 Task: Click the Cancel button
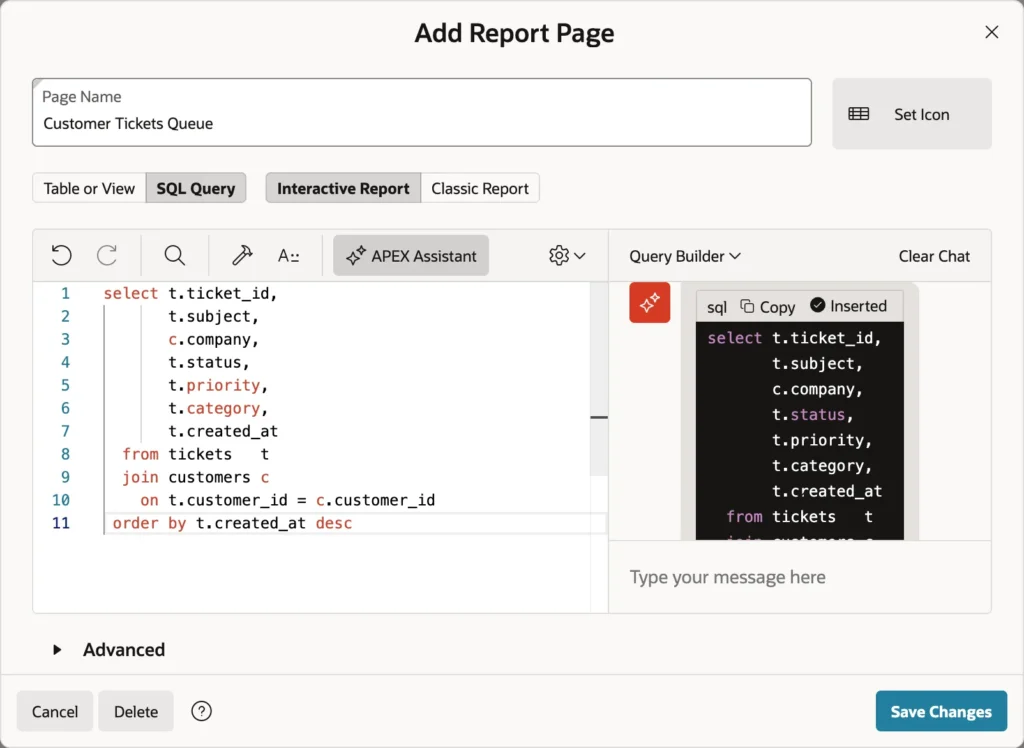click(x=55, y=711)
